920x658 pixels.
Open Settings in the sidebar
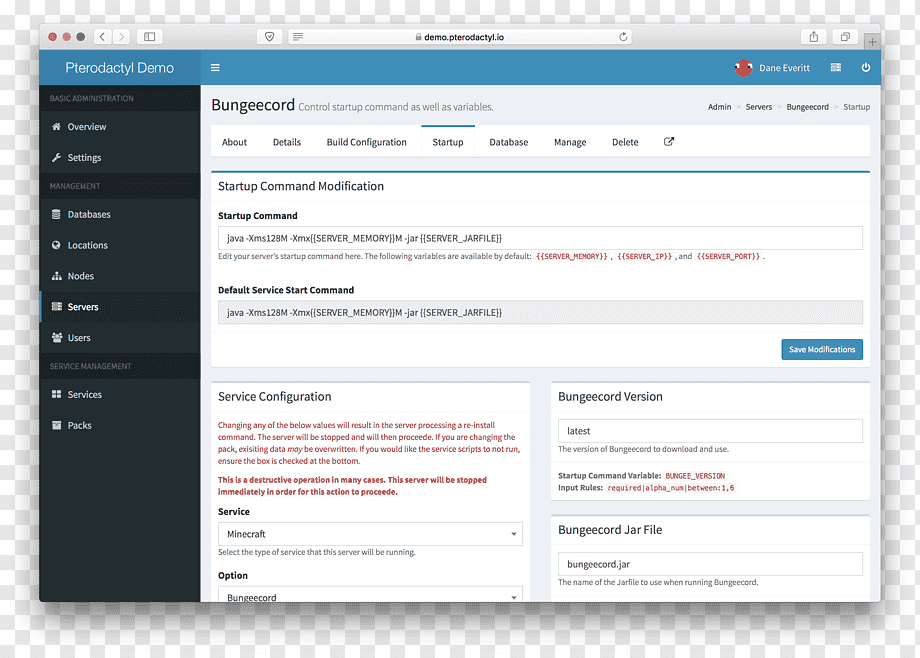click(120, 157)
